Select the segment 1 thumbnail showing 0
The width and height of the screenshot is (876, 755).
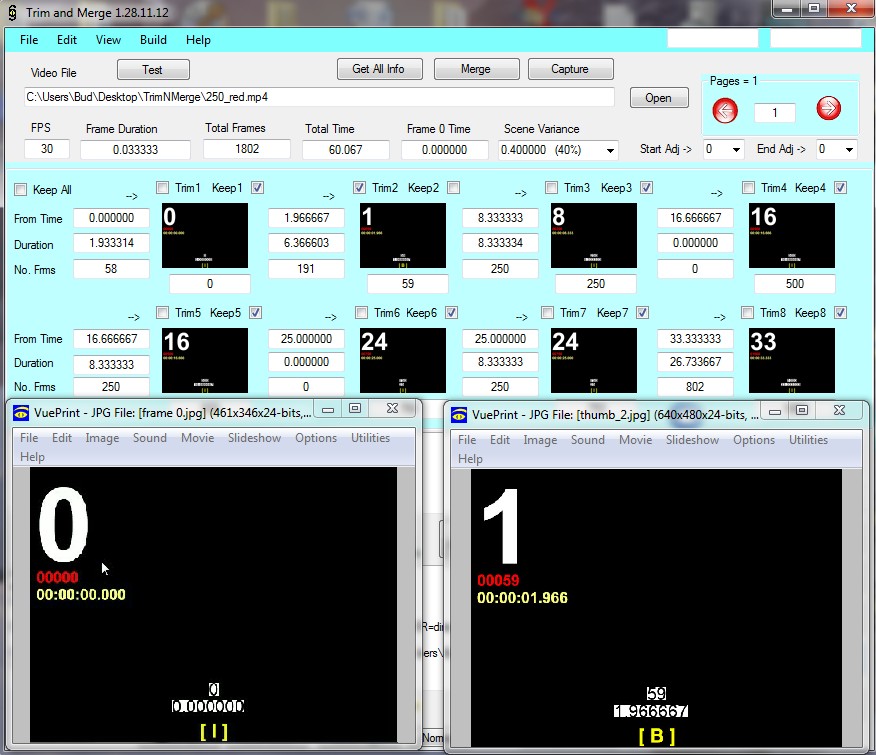click(205, 236)
